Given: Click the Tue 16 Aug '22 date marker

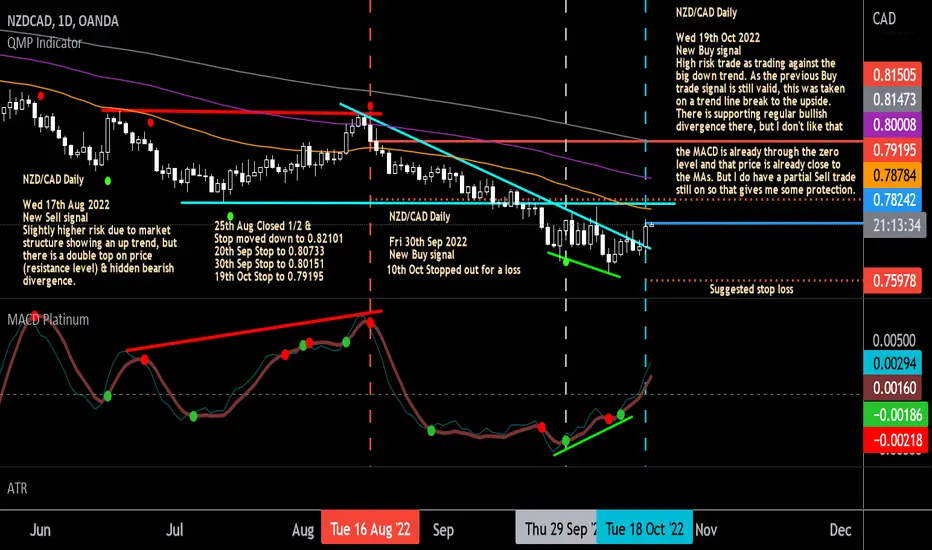Looking at the screenshot, I should (370, 529).
